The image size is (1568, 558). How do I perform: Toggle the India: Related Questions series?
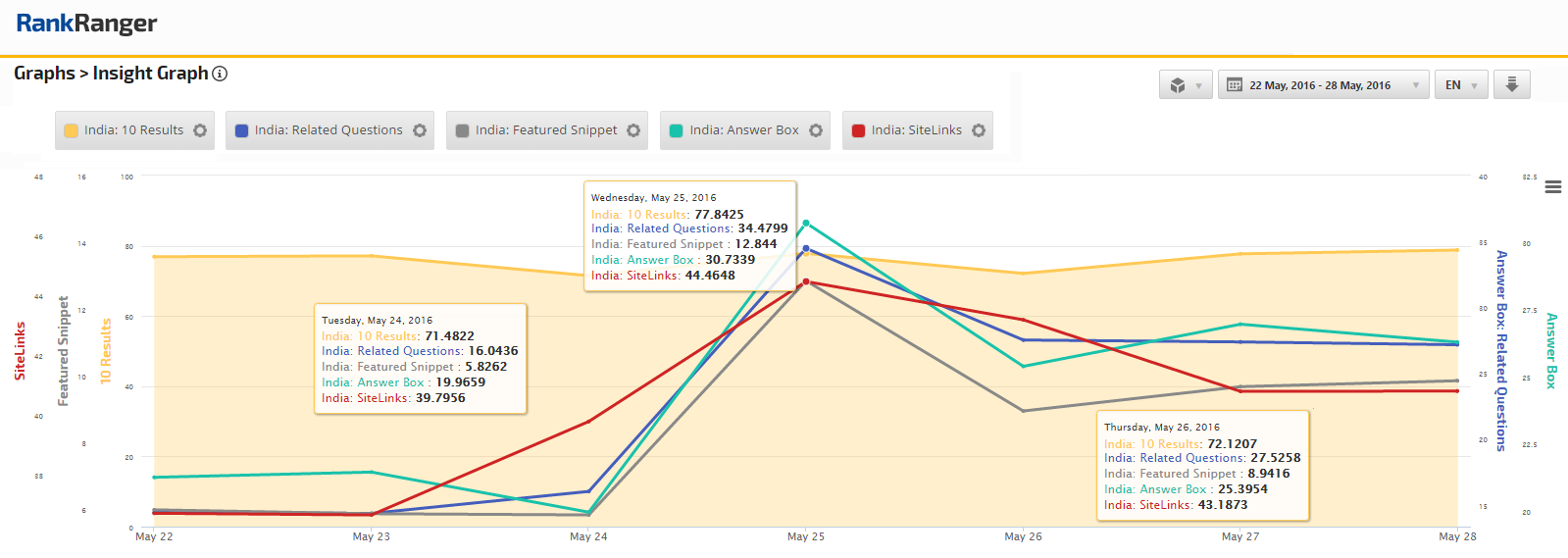point(328,130)
